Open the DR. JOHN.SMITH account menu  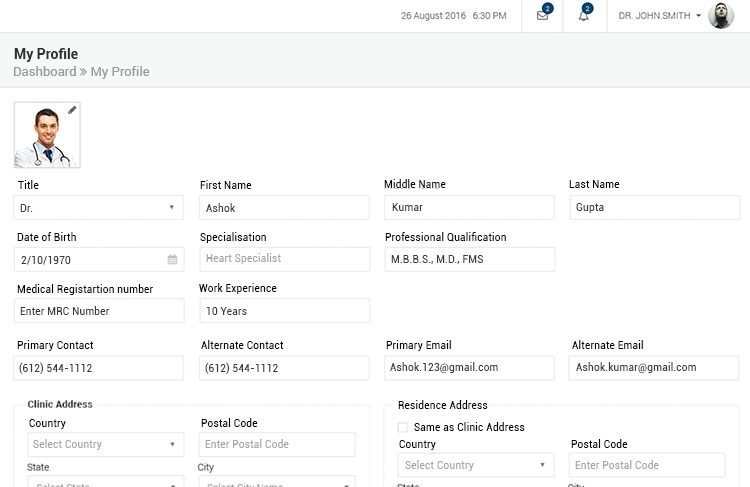click(660, 15)
